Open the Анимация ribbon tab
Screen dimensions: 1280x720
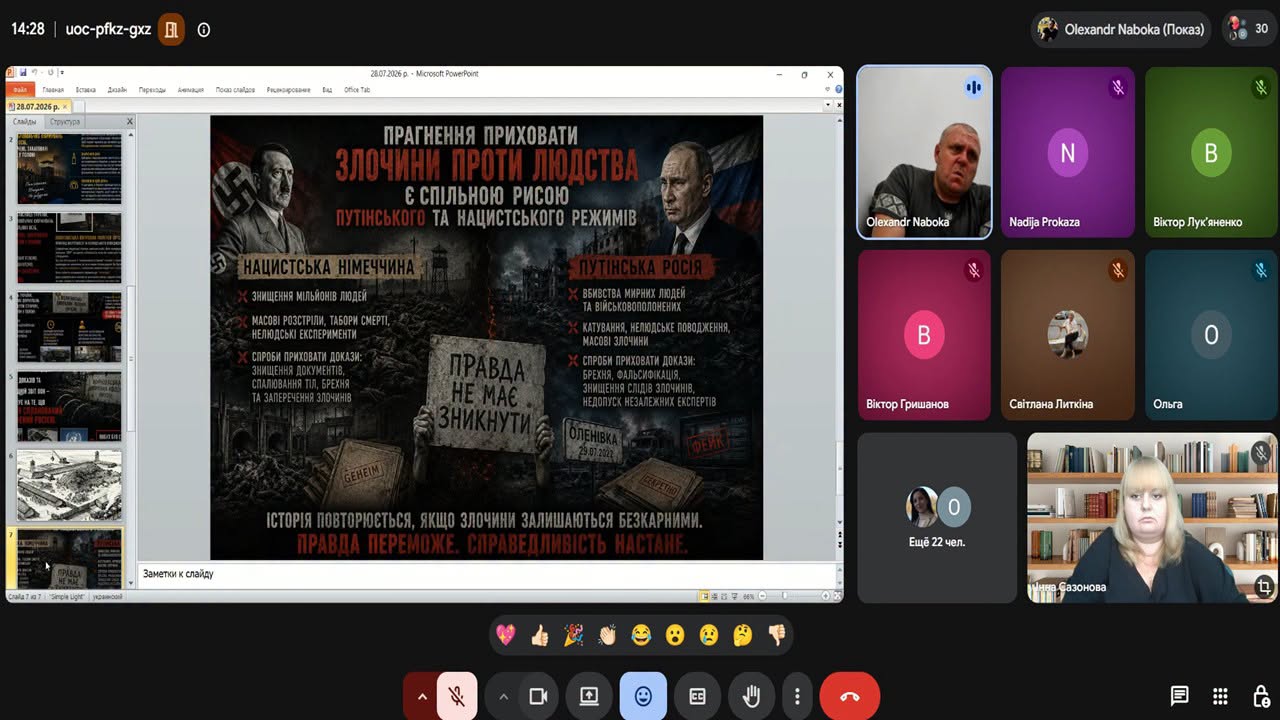coord(190,90)
